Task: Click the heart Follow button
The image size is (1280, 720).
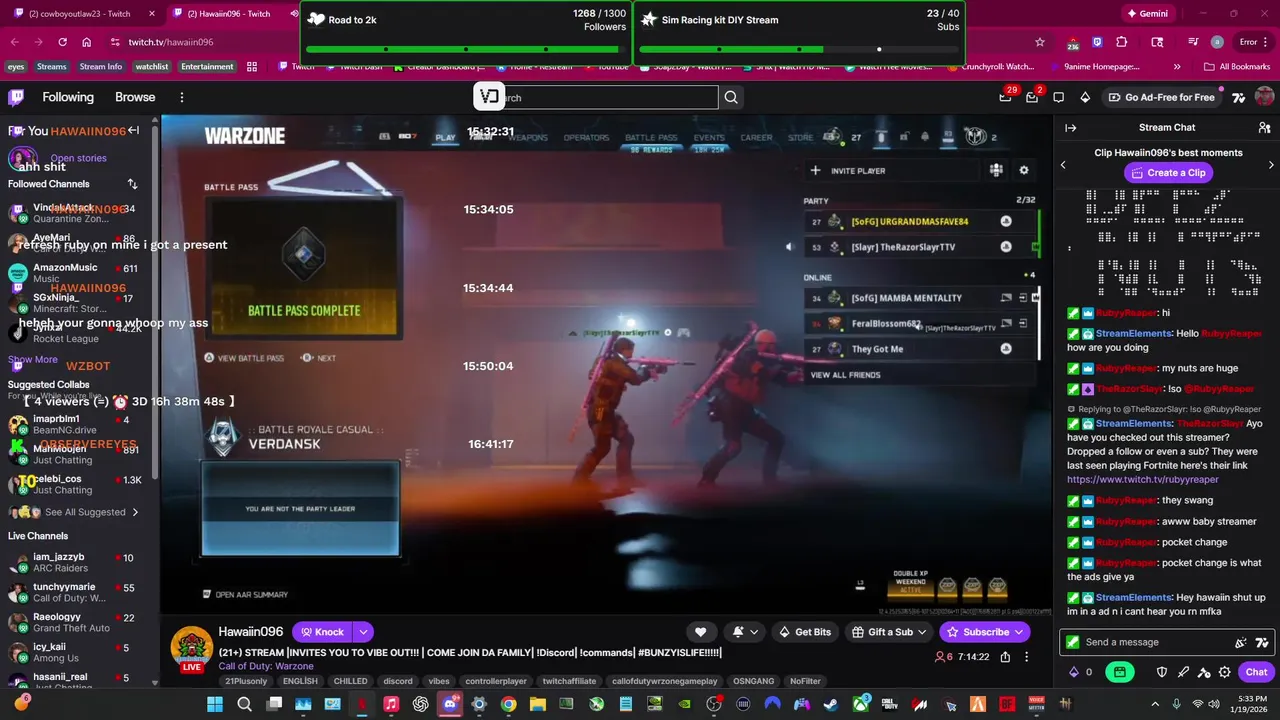Action: coord(700,632)
